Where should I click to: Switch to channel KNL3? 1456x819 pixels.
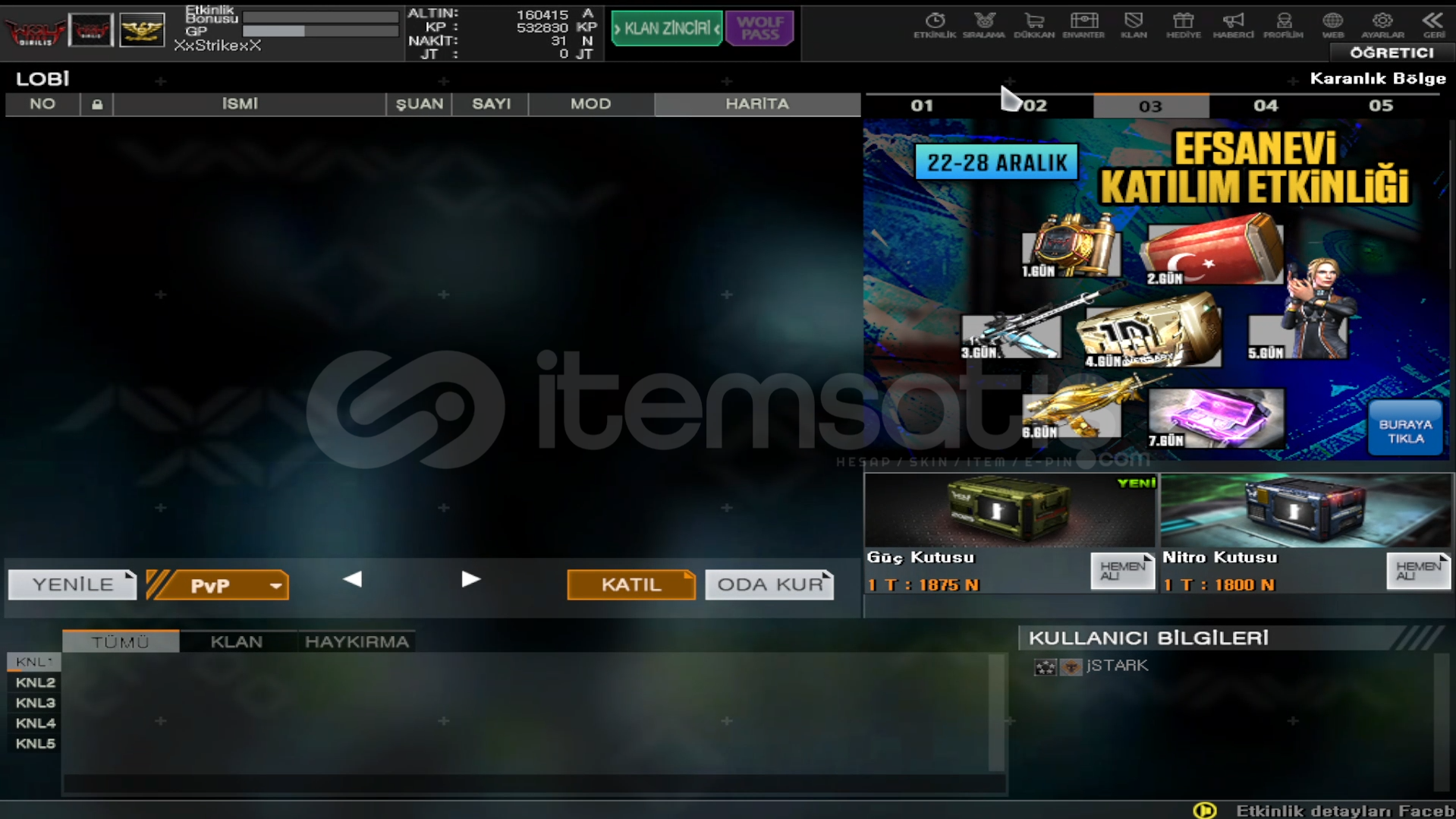[x=35, y=703]
